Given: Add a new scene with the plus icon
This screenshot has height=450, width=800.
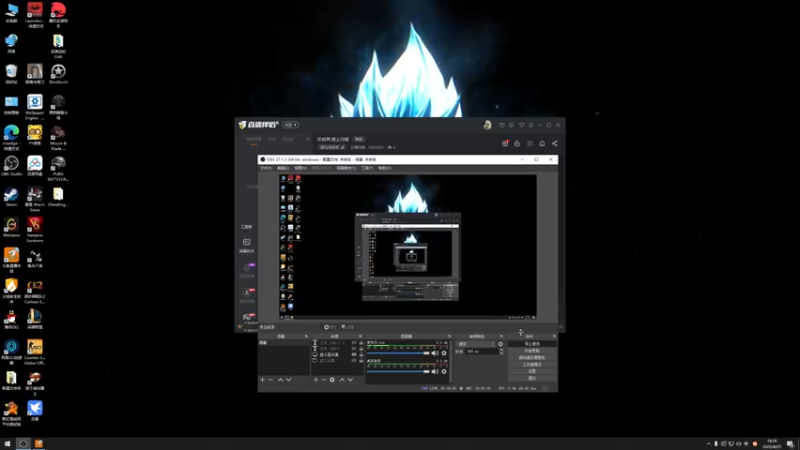Looking at the screenshot, I should 262,380.
